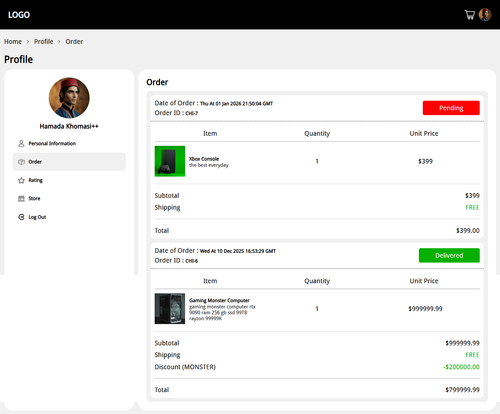Screen dimensions: 500x414
Task: Click the Profile breadcrumb link
Action: pos(43,42)
